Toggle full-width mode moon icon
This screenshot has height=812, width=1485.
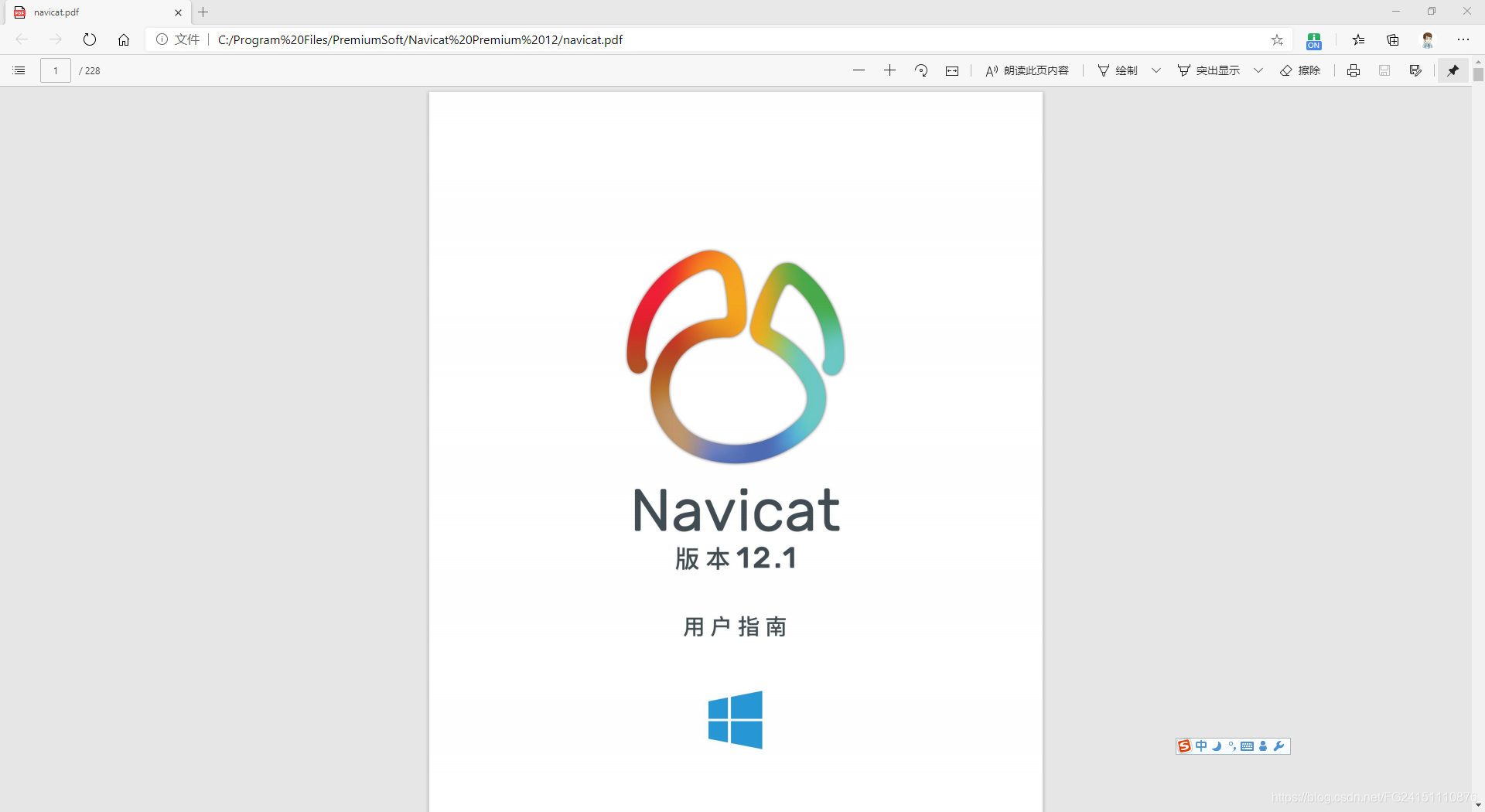point(1217,746)
